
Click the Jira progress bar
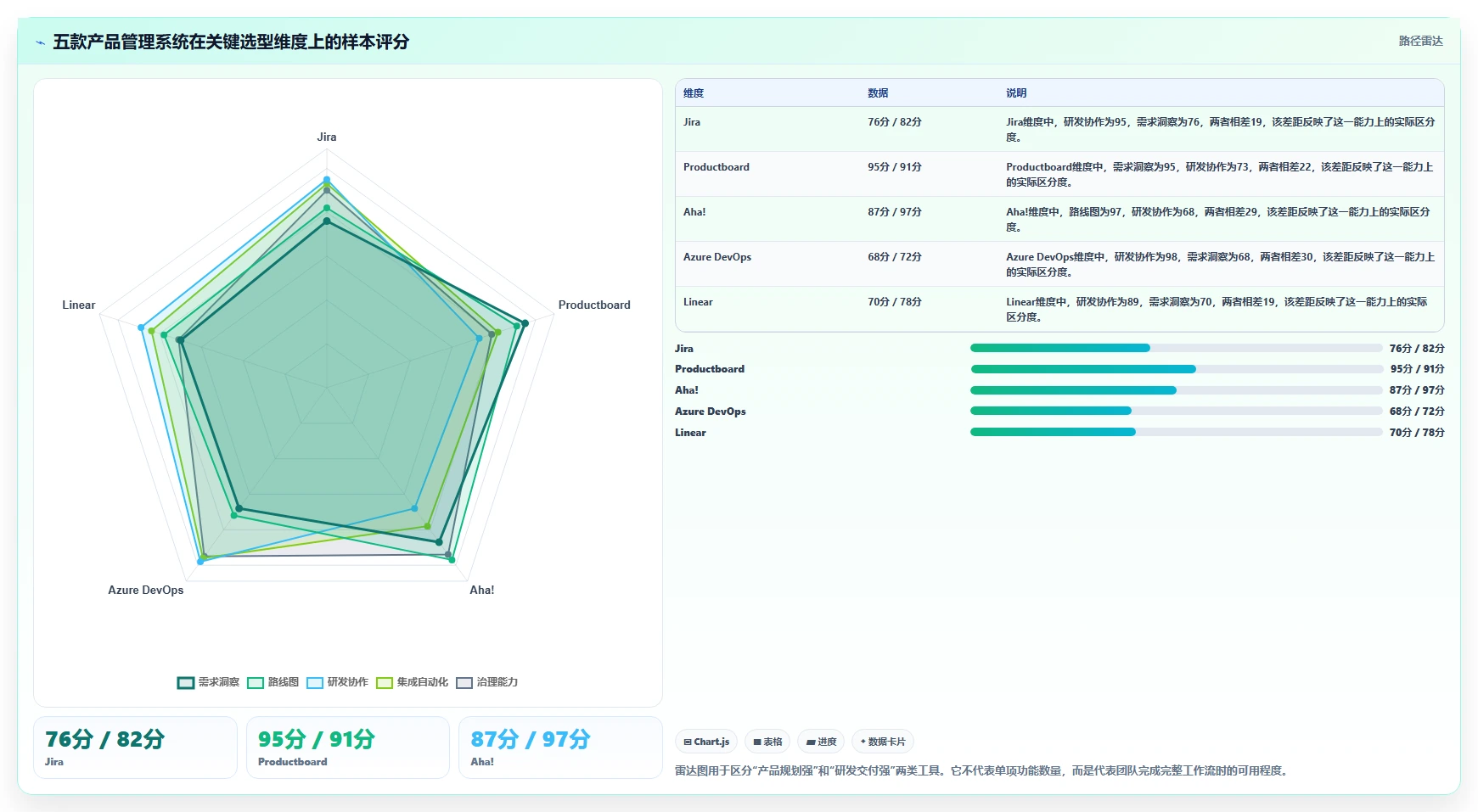click(x=1177, y=348)
